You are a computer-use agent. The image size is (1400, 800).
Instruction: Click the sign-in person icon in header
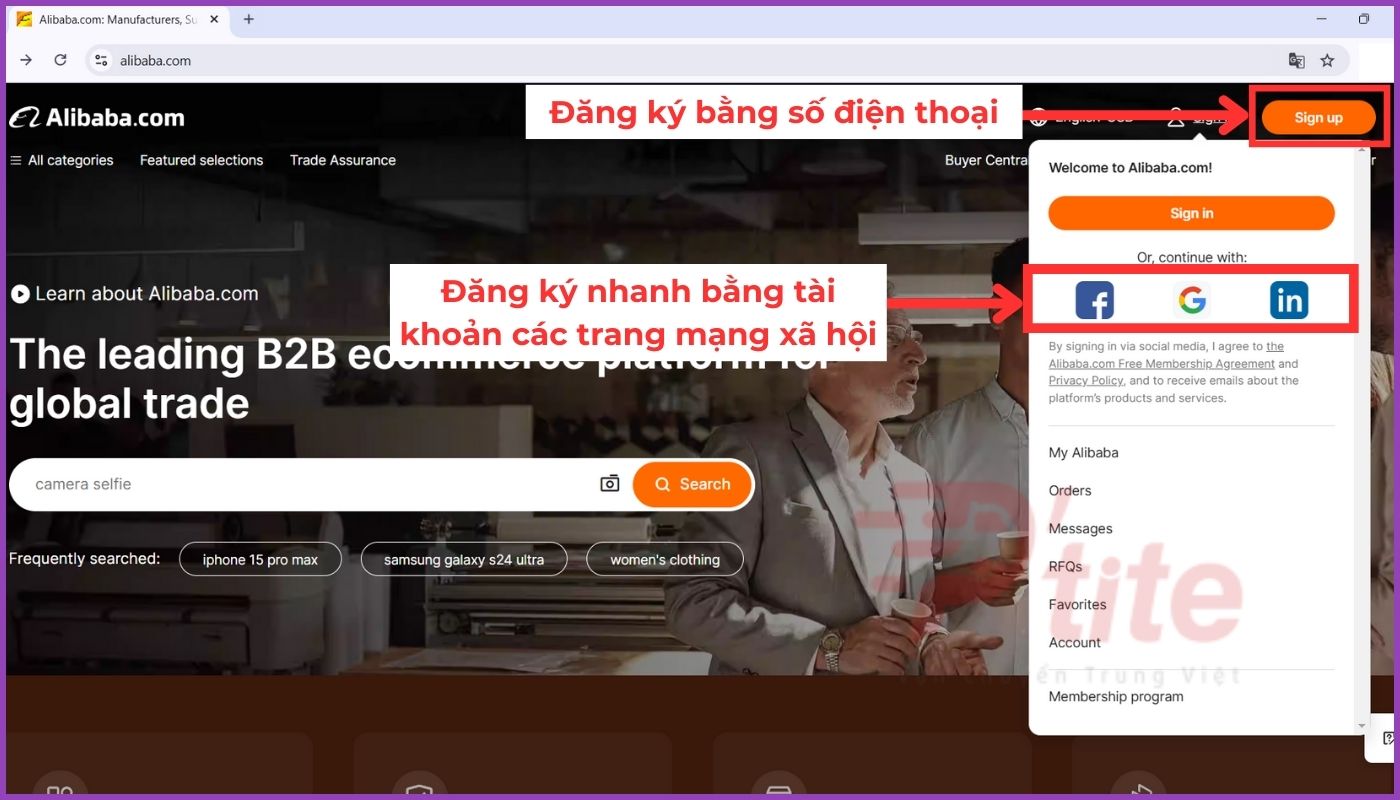pyautogui.click(x=1176, y=117)
